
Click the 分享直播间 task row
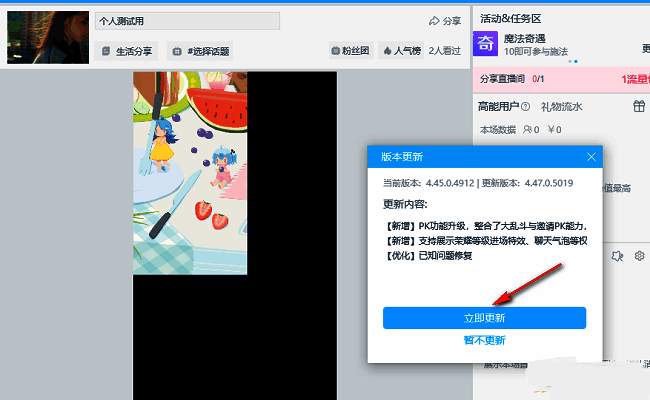(x=561, y=79)
